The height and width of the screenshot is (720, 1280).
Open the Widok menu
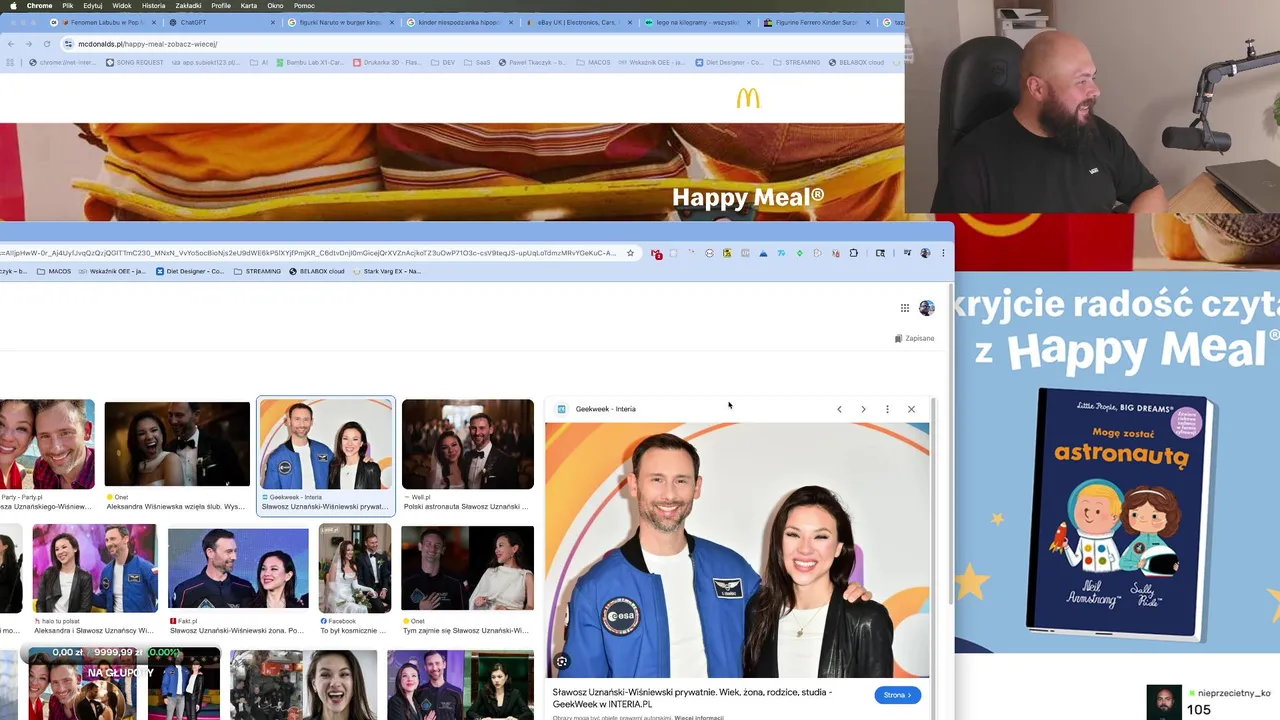(x=122, y=5)
